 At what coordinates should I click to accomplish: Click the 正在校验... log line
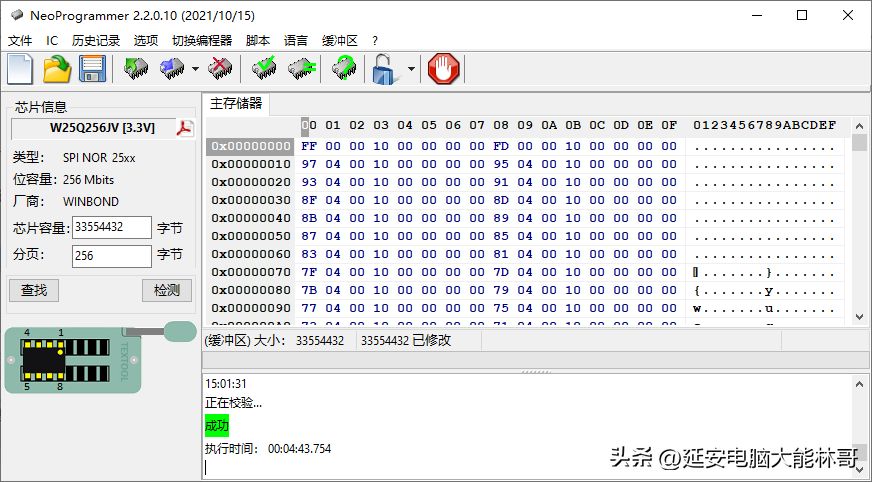[234, 404]
